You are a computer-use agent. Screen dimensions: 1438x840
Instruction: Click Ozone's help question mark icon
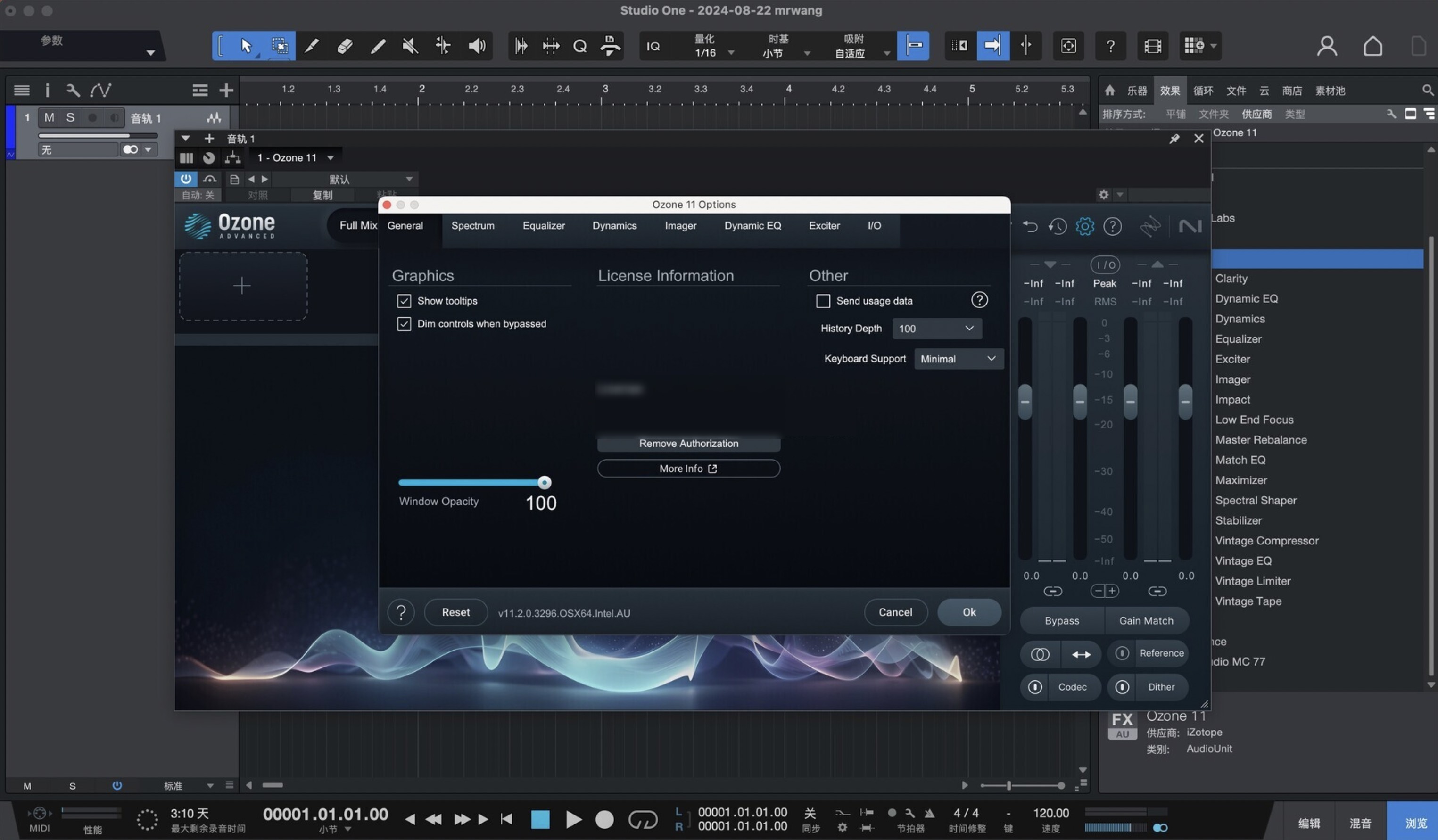tap(1112, 226)
